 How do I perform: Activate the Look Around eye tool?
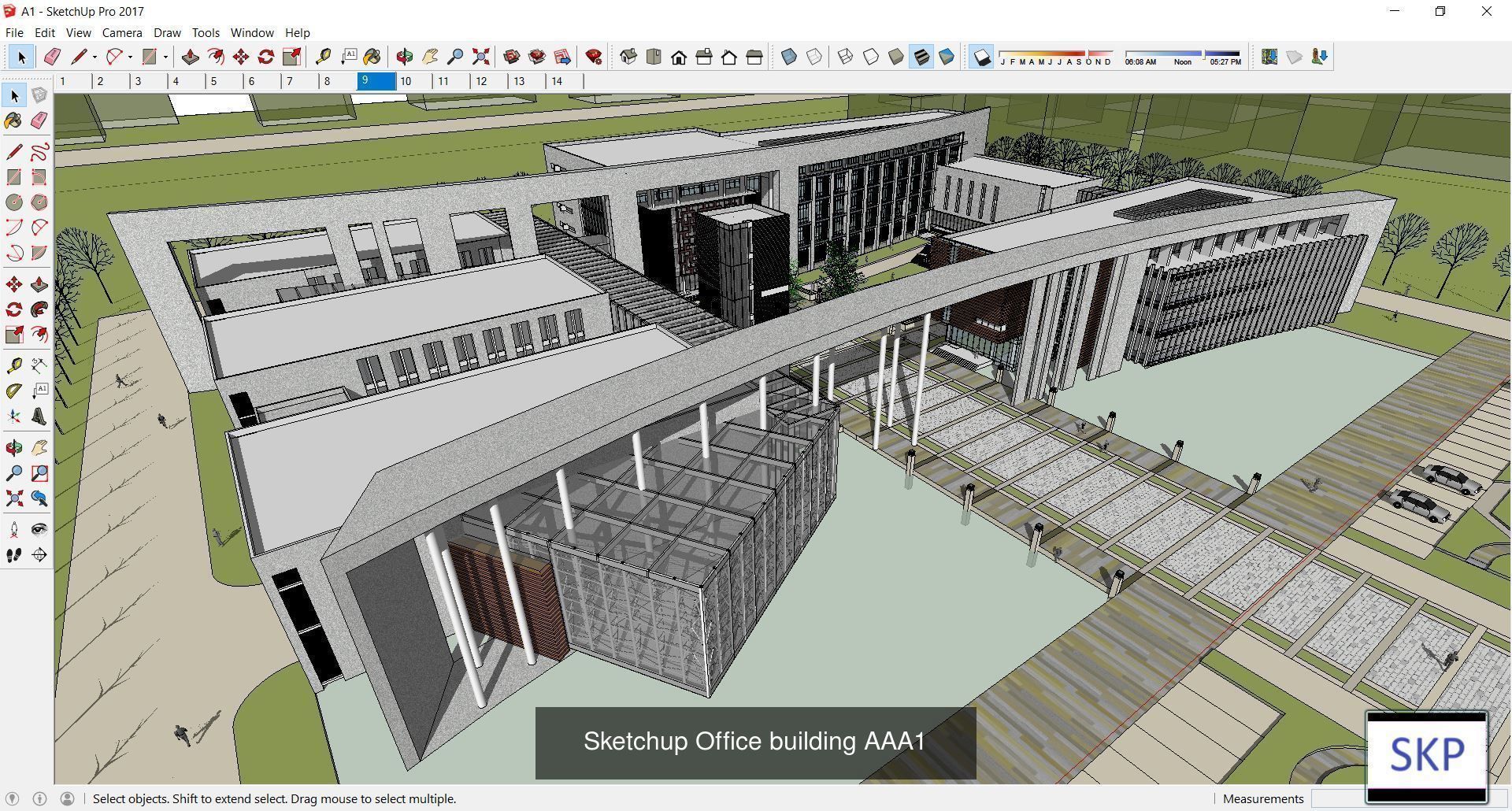[x=39, y=530]
